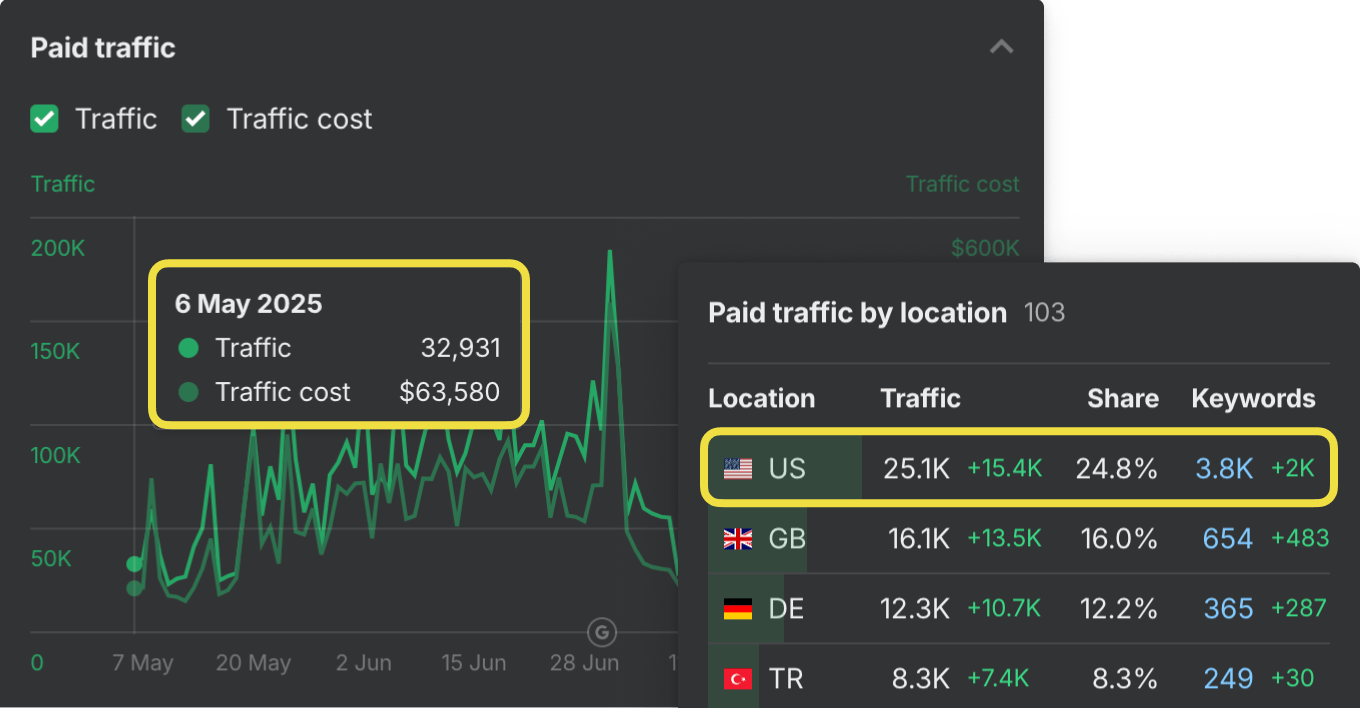Click the Paid traffic by location heading

pos(857,313)
